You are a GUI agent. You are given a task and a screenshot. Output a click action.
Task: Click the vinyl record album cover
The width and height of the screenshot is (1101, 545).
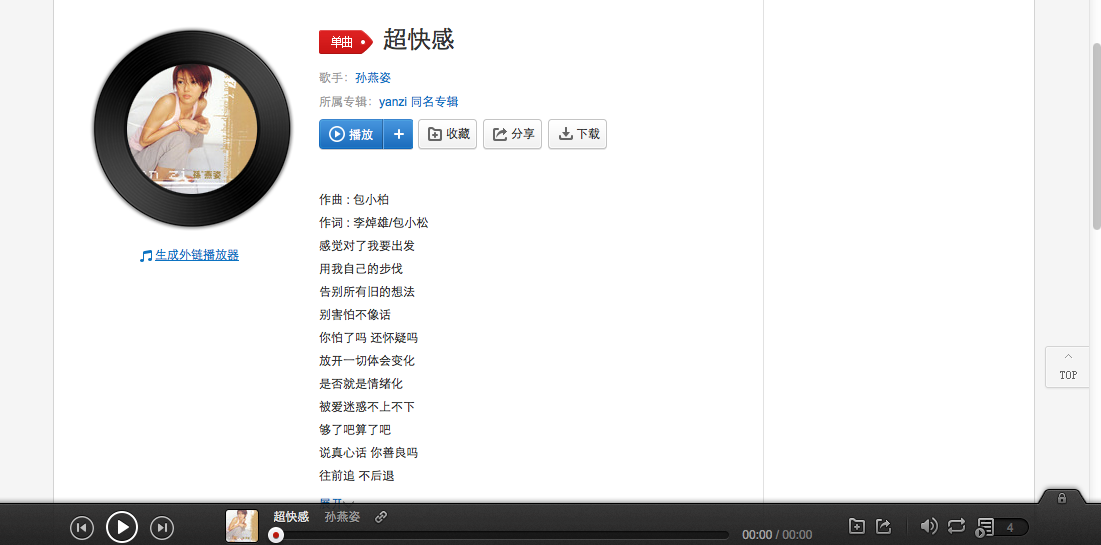192,129
